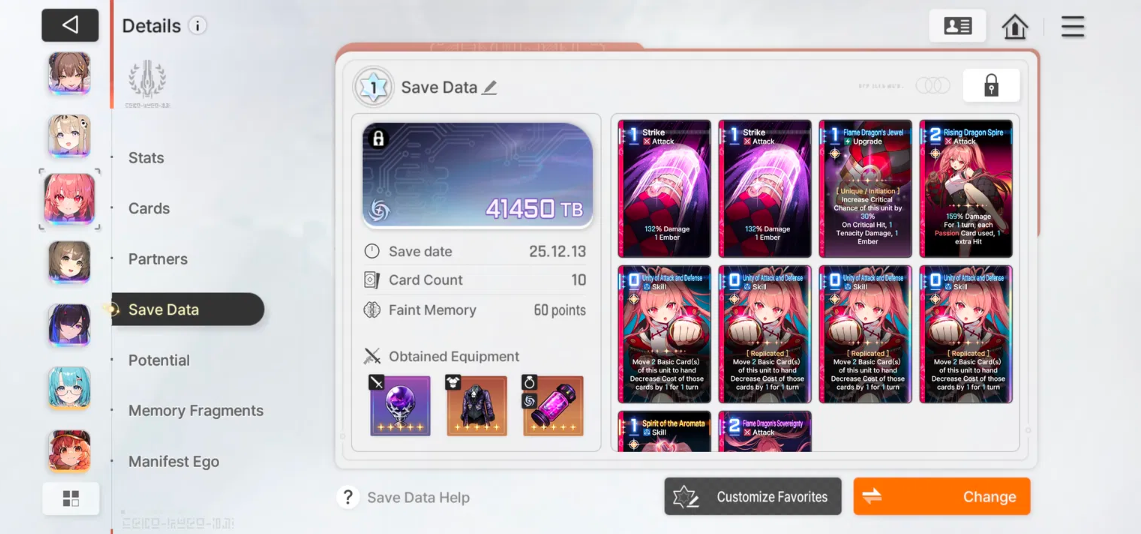Select the pink canister accessory equipment
Viewport: 1141px width, 534px height.
coord(553,405)
